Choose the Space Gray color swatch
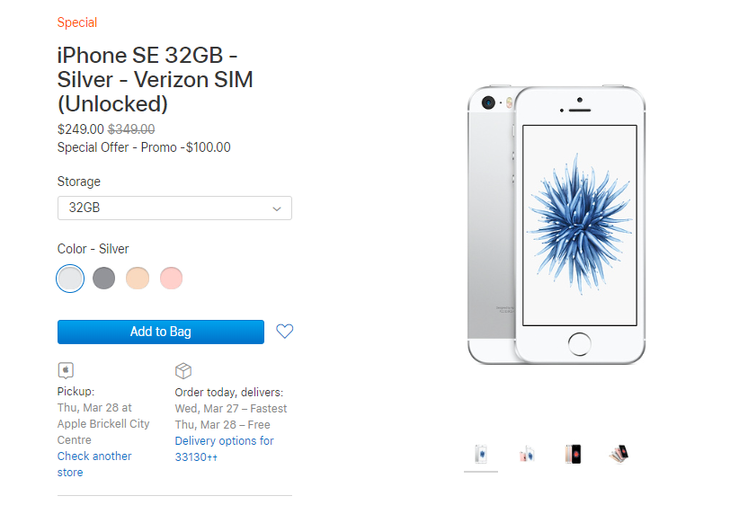Screen dimensions: 730x505 point(104,278)
